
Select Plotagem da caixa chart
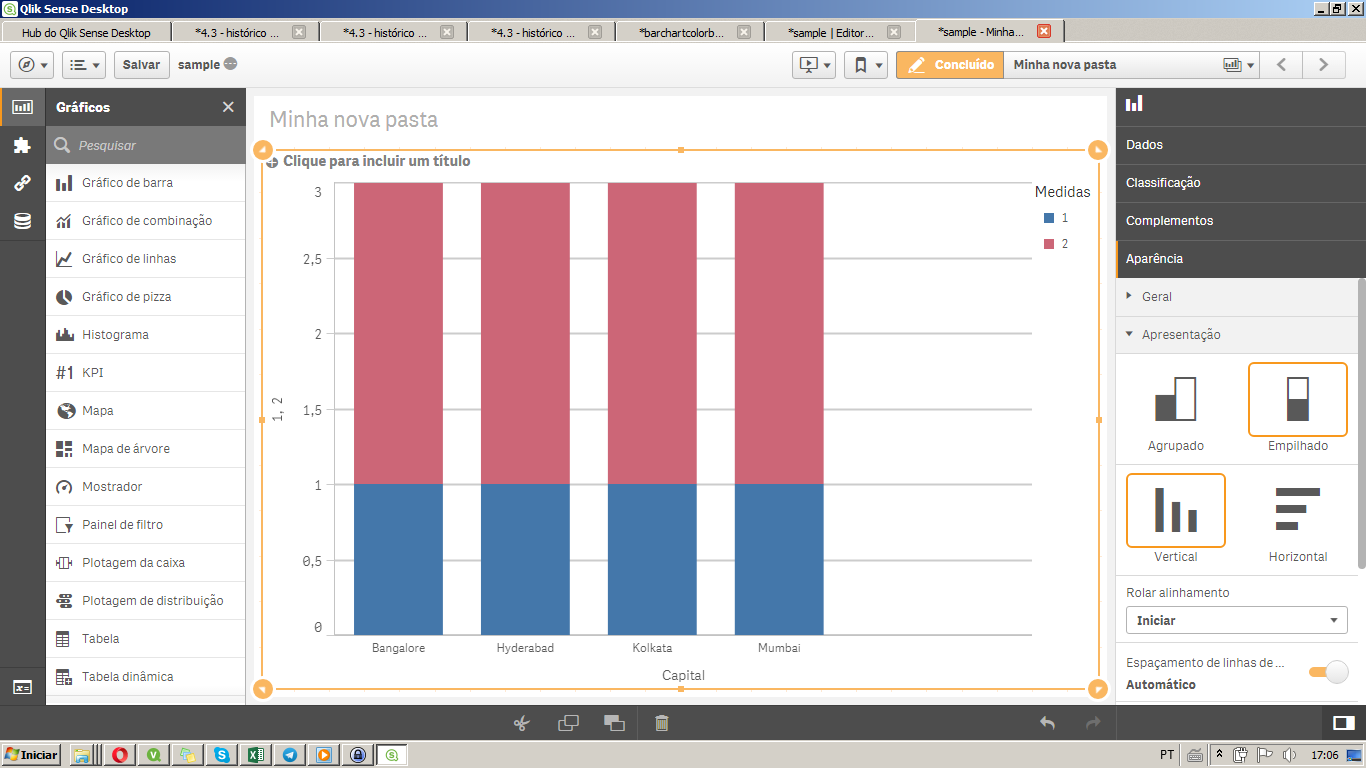pos(146,563)
